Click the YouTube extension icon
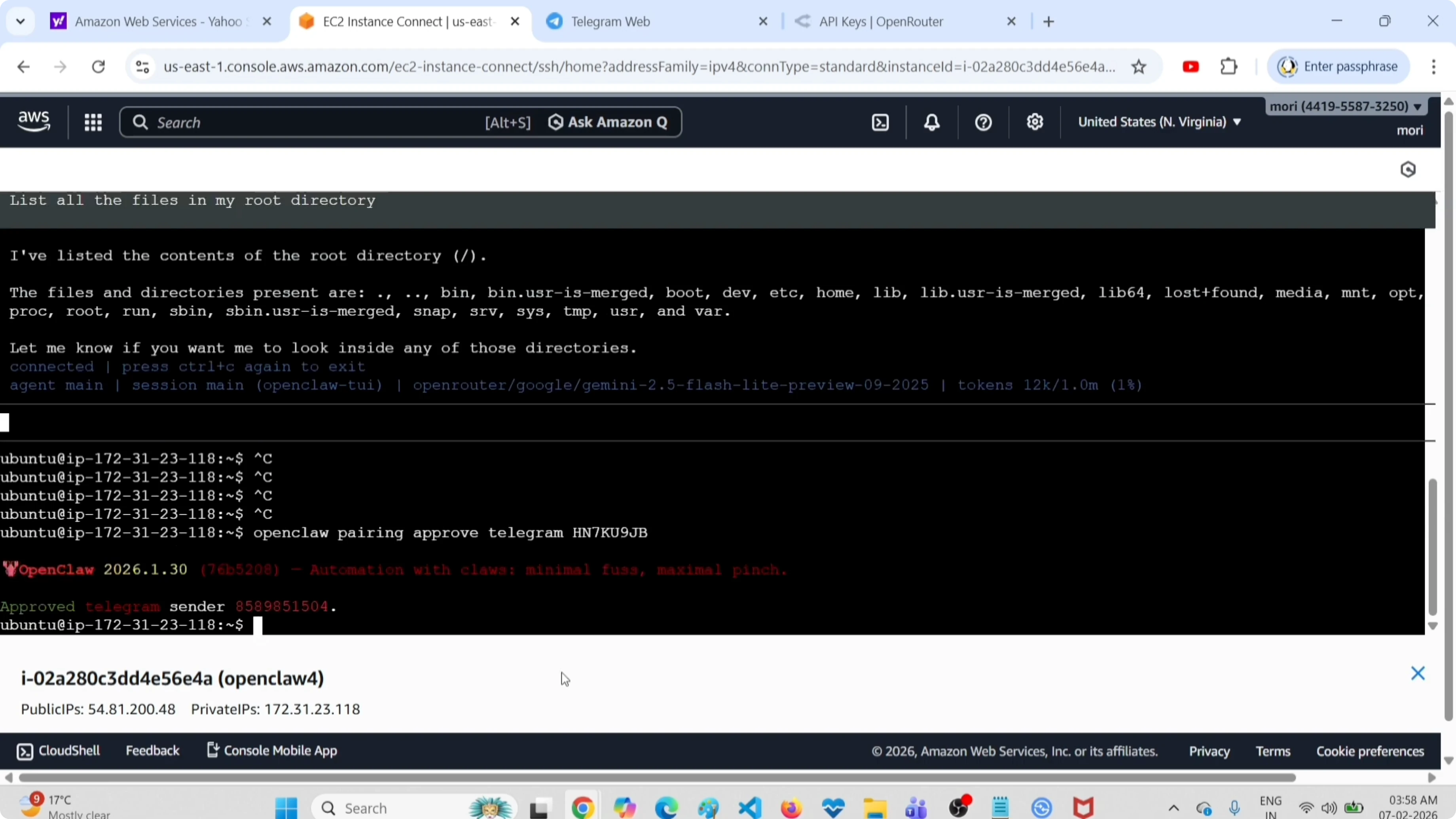The width and height of the screenshot is (1456, 819). [1191, 67]
